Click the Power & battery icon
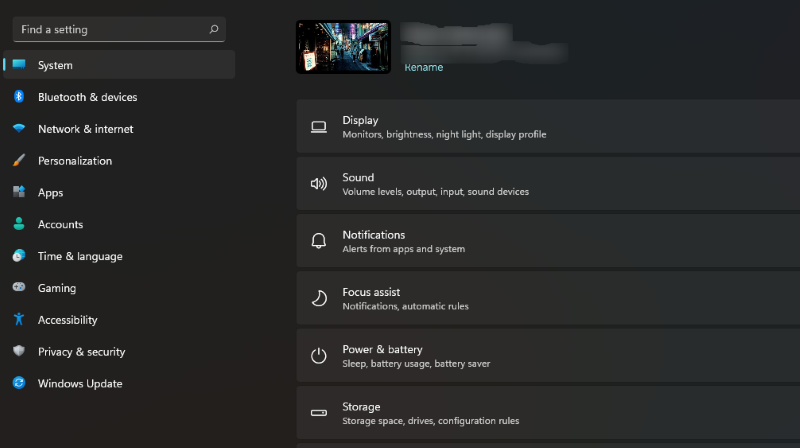Image resolution: width=800 pixels, height=448 pixels. point(319,356)
